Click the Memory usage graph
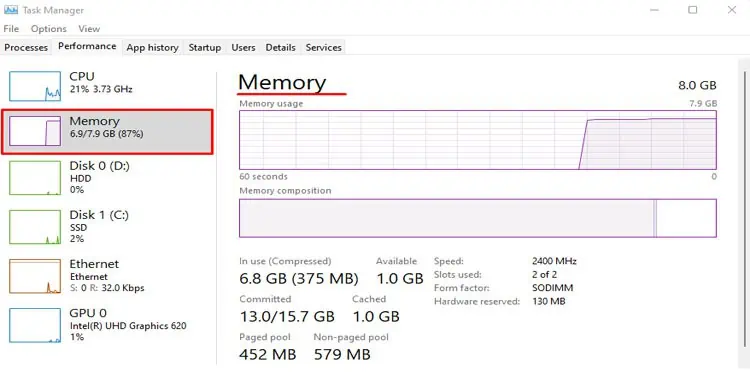Screen dimensions: 750x375 (477, 140)
